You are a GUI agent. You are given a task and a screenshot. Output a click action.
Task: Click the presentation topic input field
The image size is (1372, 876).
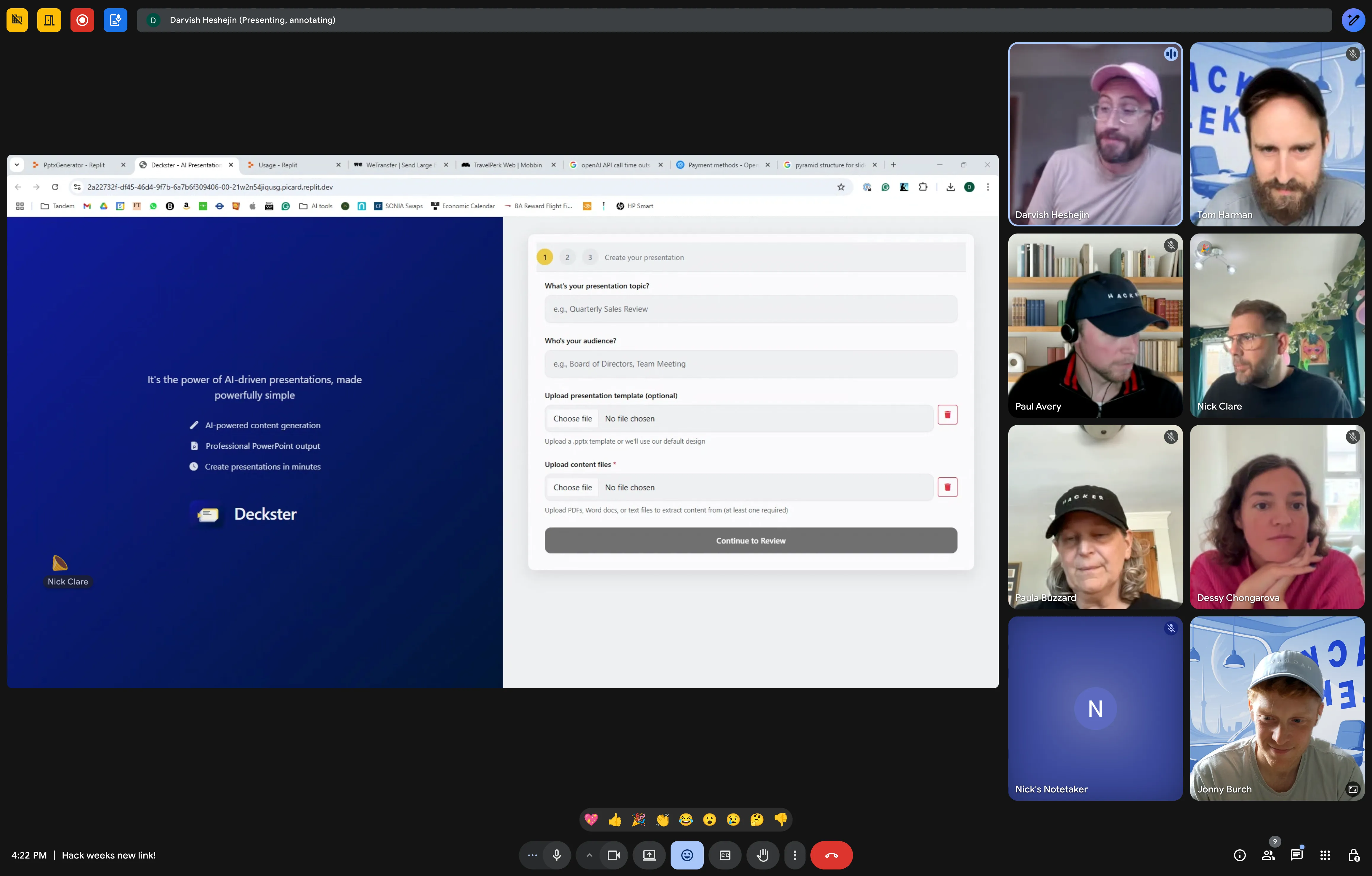click(x=750, y=309)
